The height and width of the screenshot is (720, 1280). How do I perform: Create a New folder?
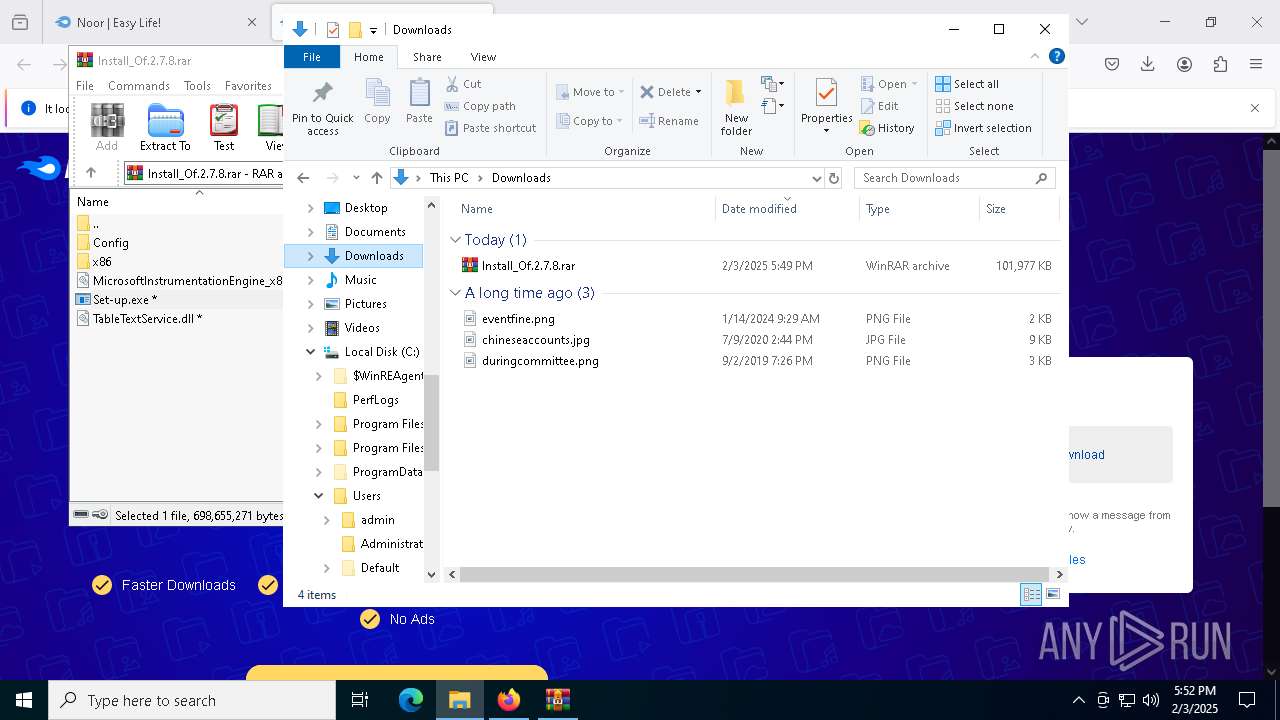(x=736, y=108)
